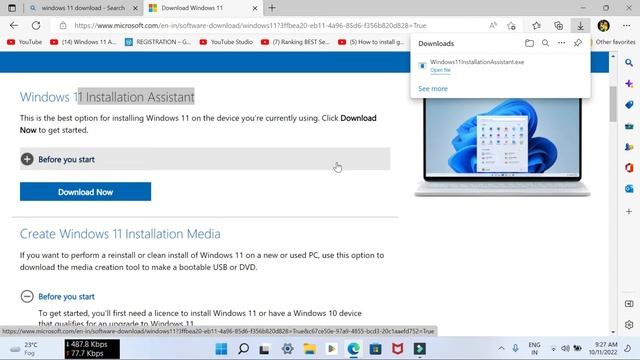Search downloads using the magnifier icon
Viewport: 640px width, 360px height.
pos(545,43)
